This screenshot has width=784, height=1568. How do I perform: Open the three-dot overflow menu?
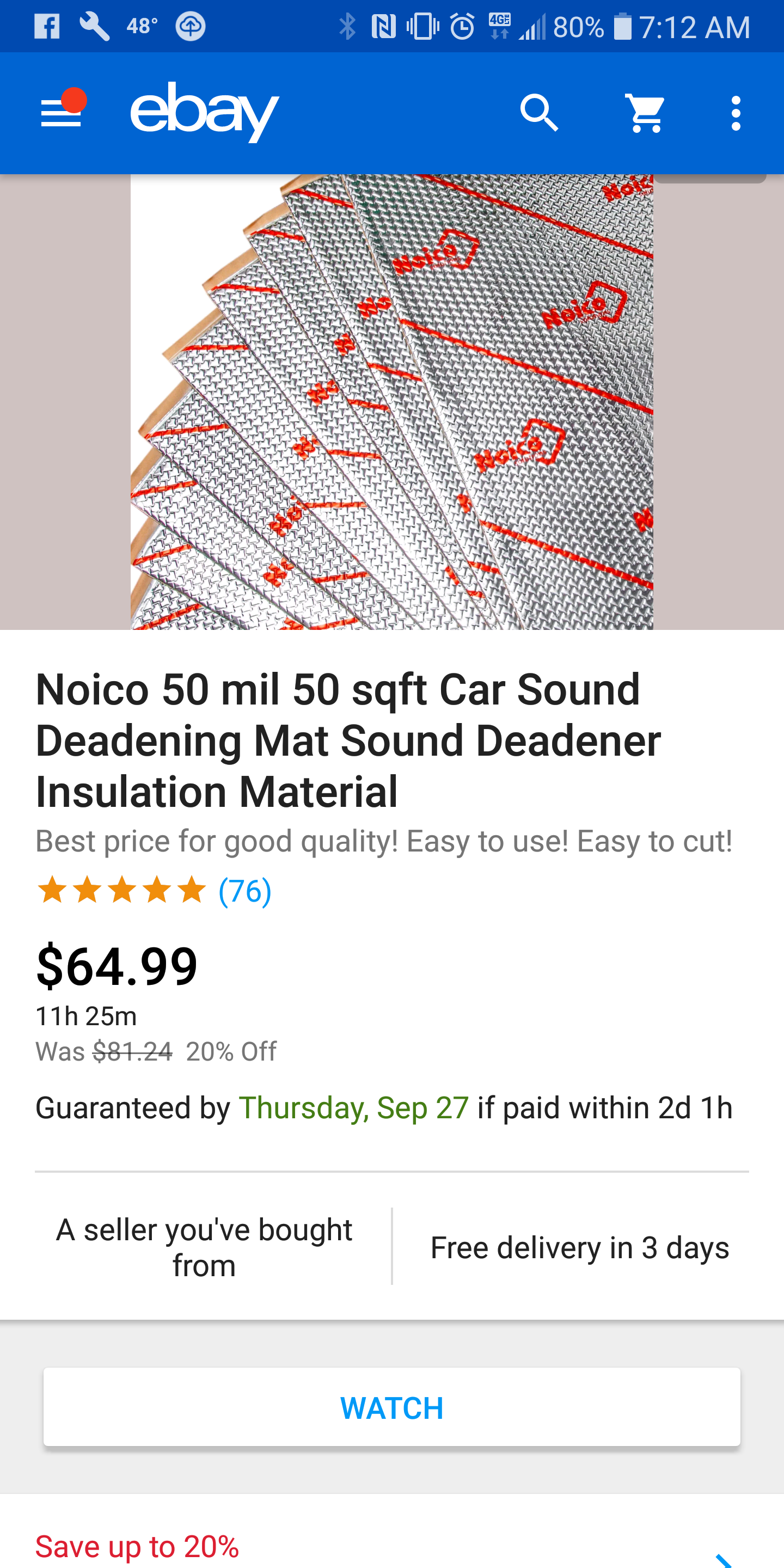(736, 113)
